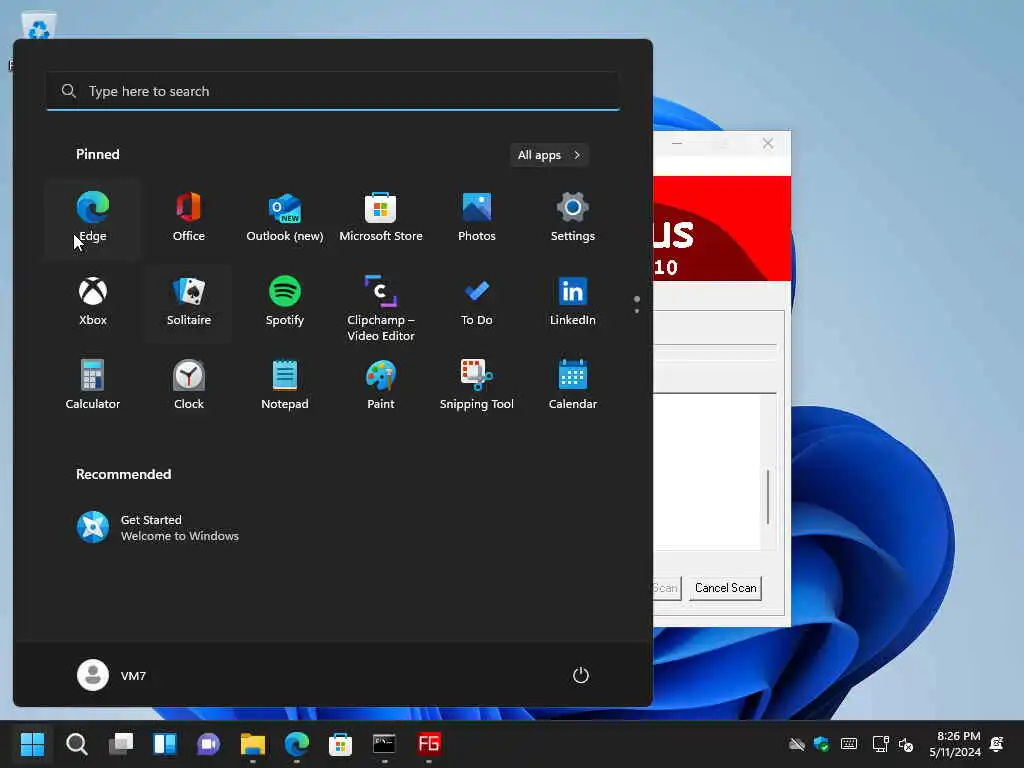The image size is (1024, 768).
Task: Open Microsoft Store from pinned apps
Action: (381, 218)
